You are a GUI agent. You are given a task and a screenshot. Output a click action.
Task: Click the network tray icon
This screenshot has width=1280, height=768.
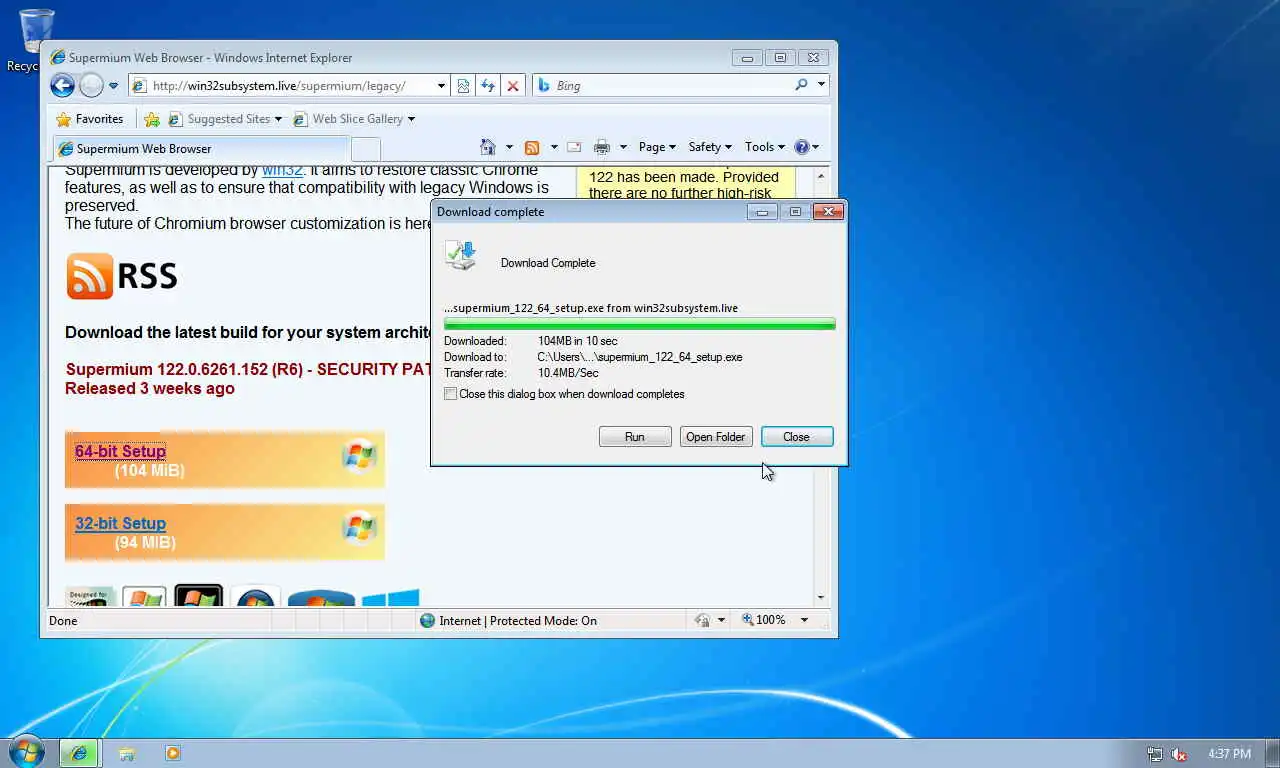click(x=1155, y=754)
